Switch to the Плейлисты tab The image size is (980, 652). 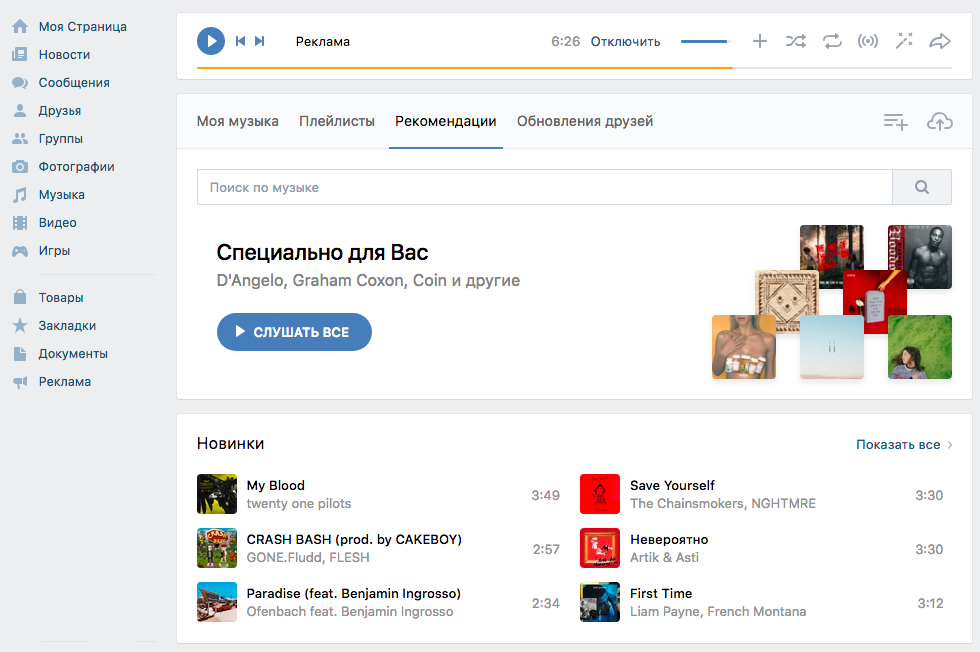coord(337,121)
